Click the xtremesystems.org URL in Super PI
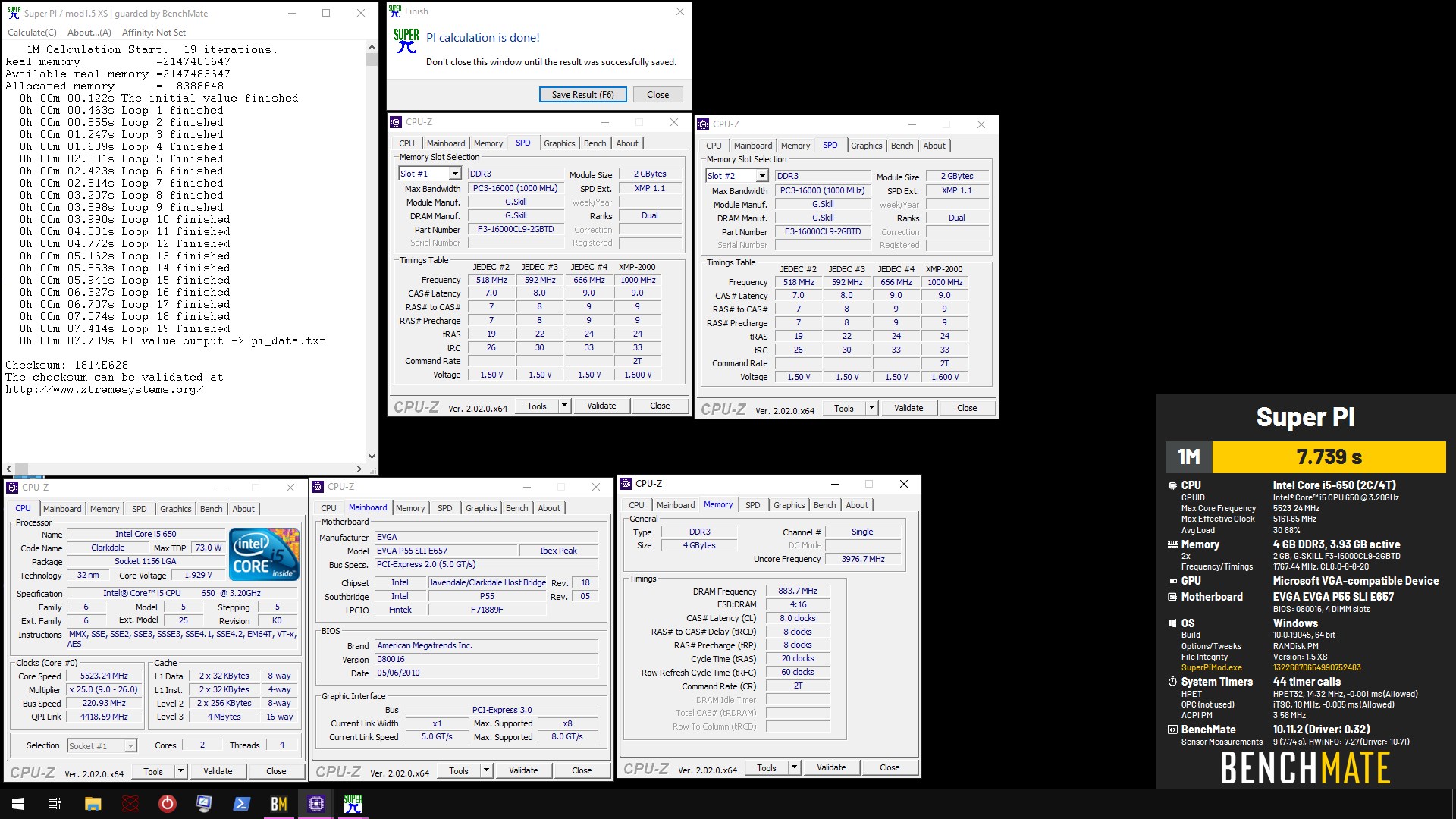 point(105,390)
